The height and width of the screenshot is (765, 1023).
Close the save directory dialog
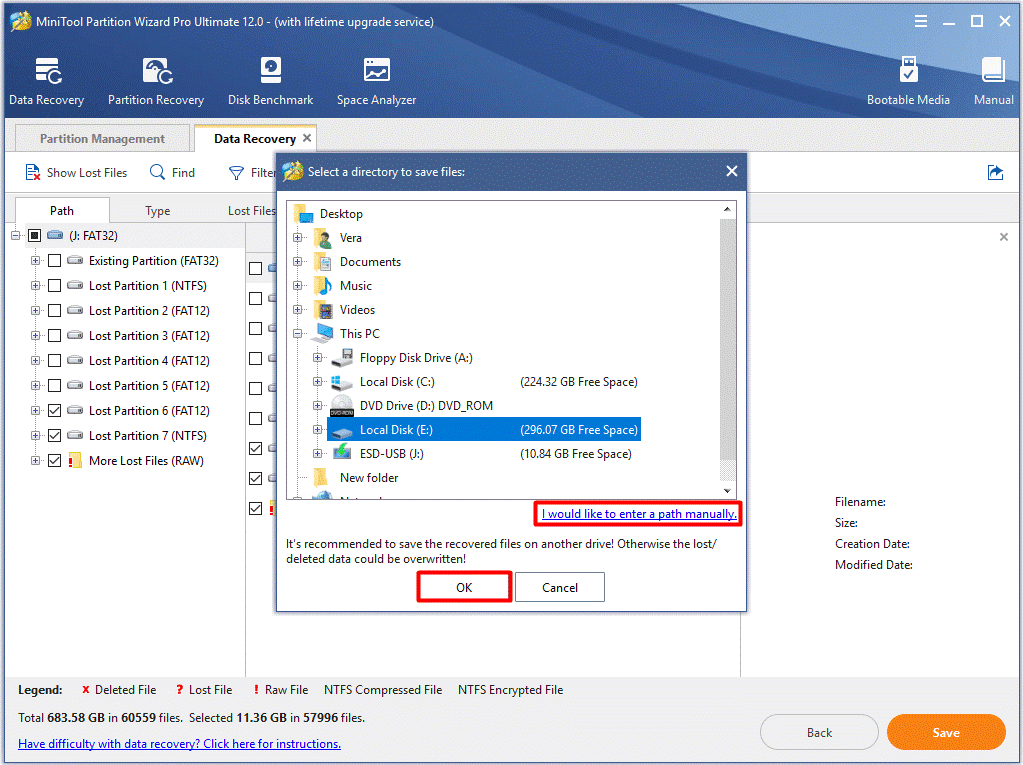coord(732,171)
